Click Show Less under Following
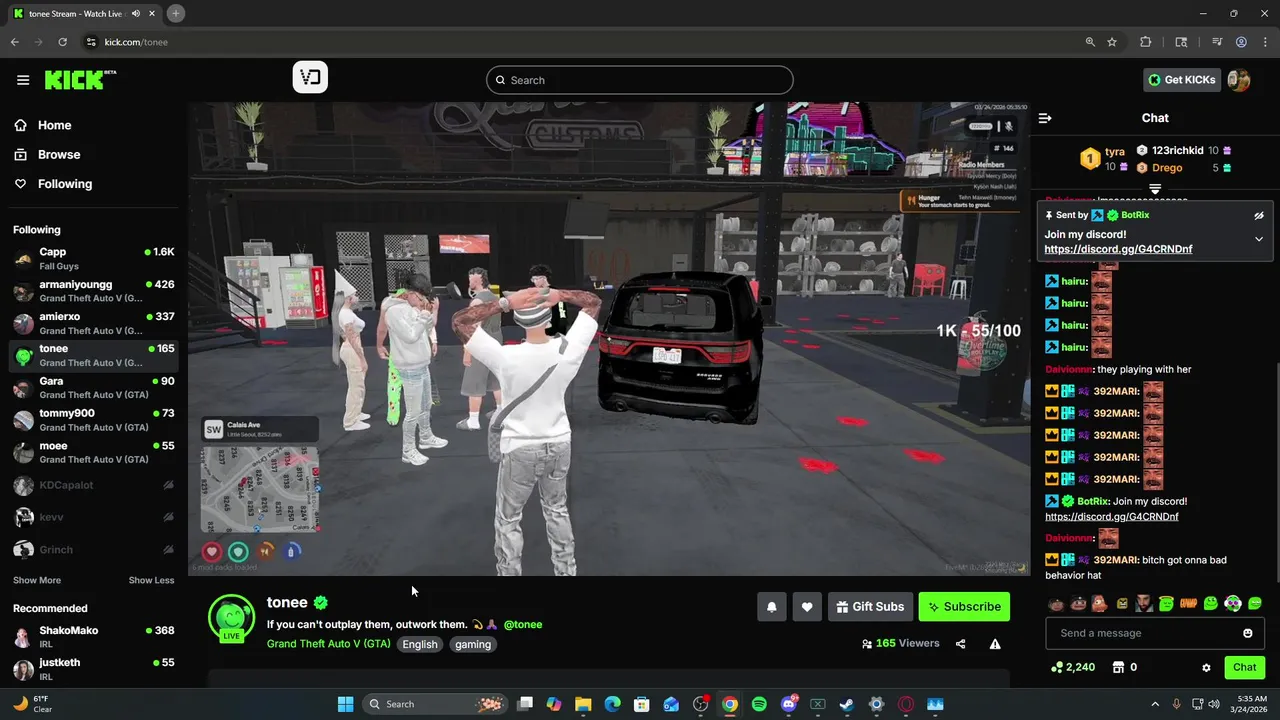 151,580
